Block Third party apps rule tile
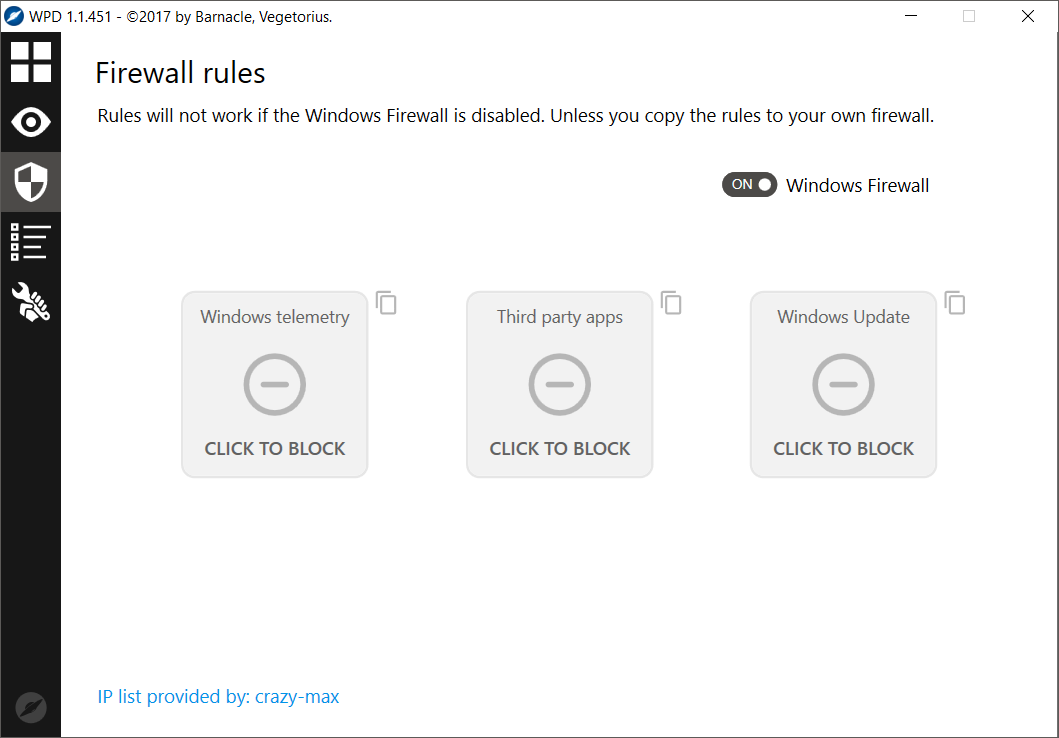The width and height of the screenshot is (1059, 738). pos(559,385)
